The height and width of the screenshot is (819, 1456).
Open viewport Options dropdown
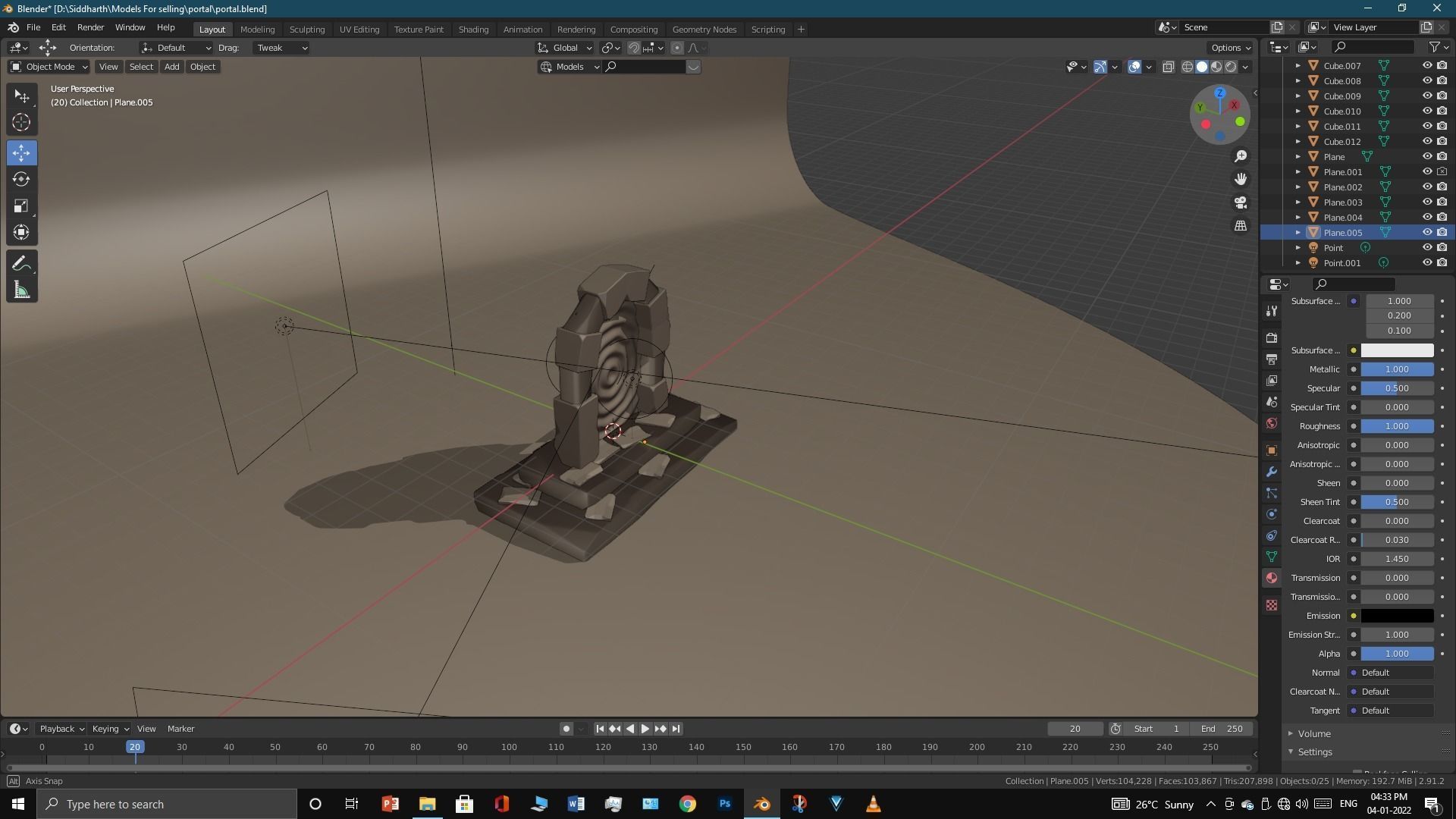coord(1230,48)
